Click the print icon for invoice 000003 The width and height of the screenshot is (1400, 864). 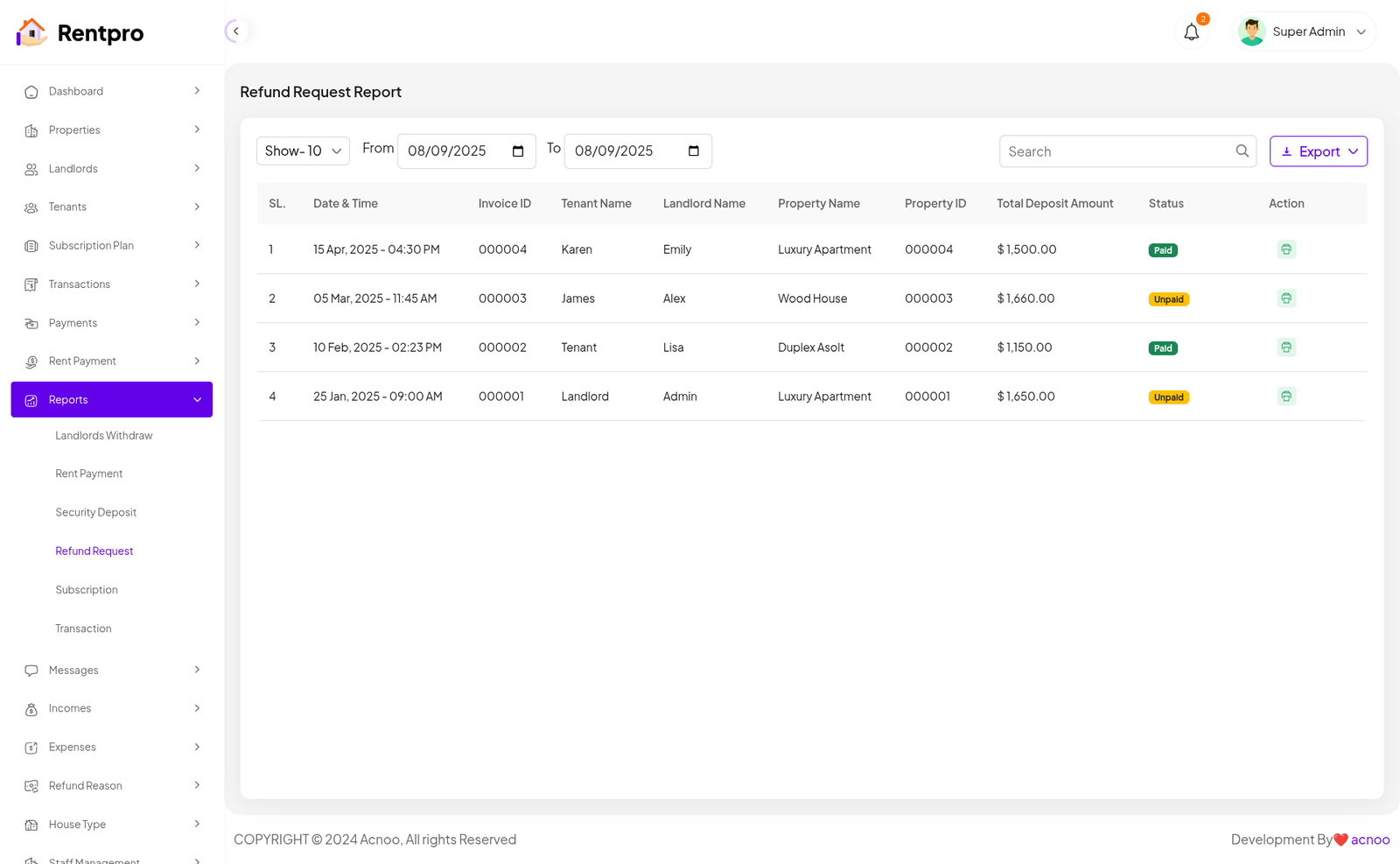1285,299
